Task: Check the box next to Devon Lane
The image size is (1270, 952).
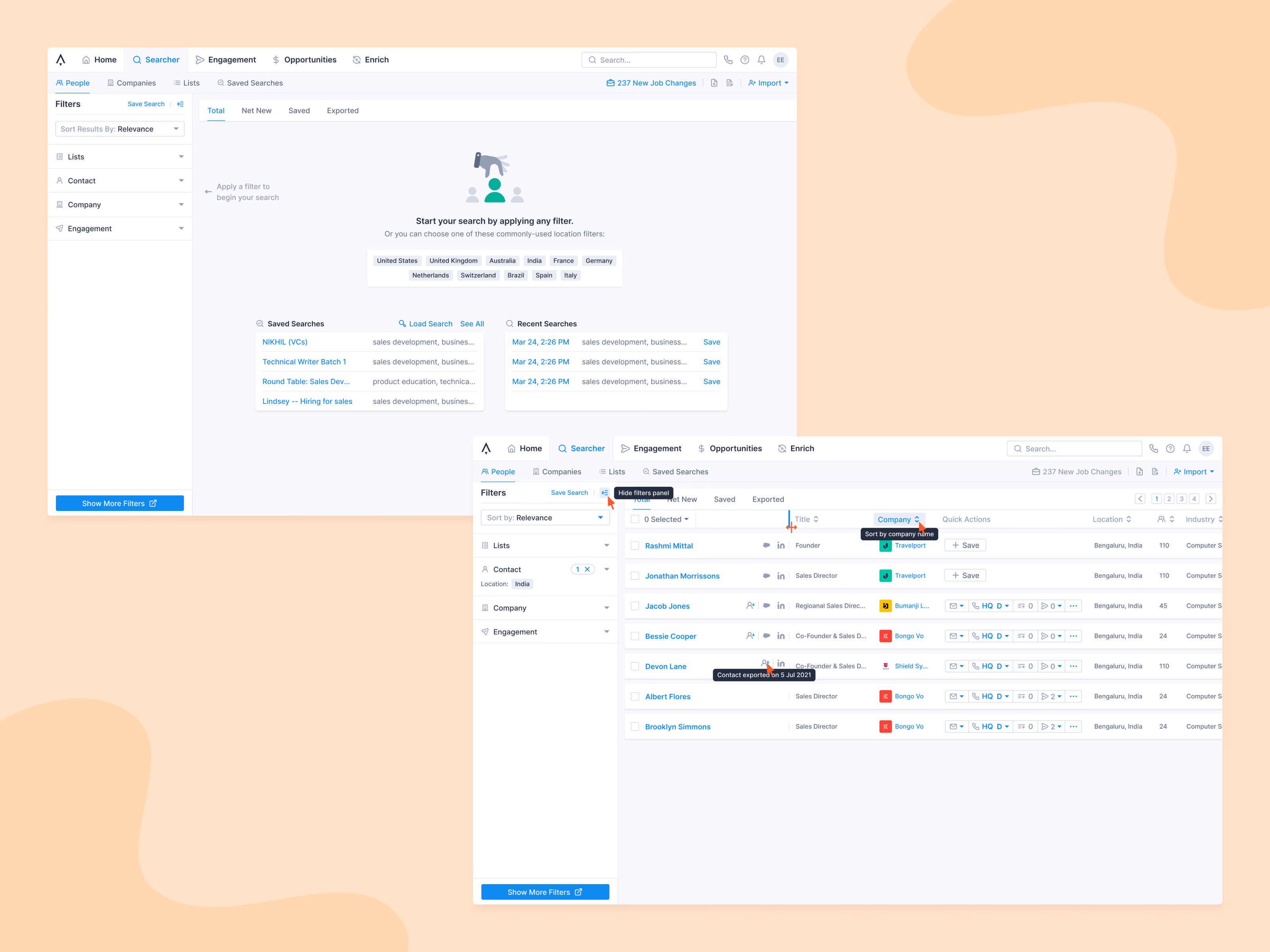Action: click(x=635, y=666)
